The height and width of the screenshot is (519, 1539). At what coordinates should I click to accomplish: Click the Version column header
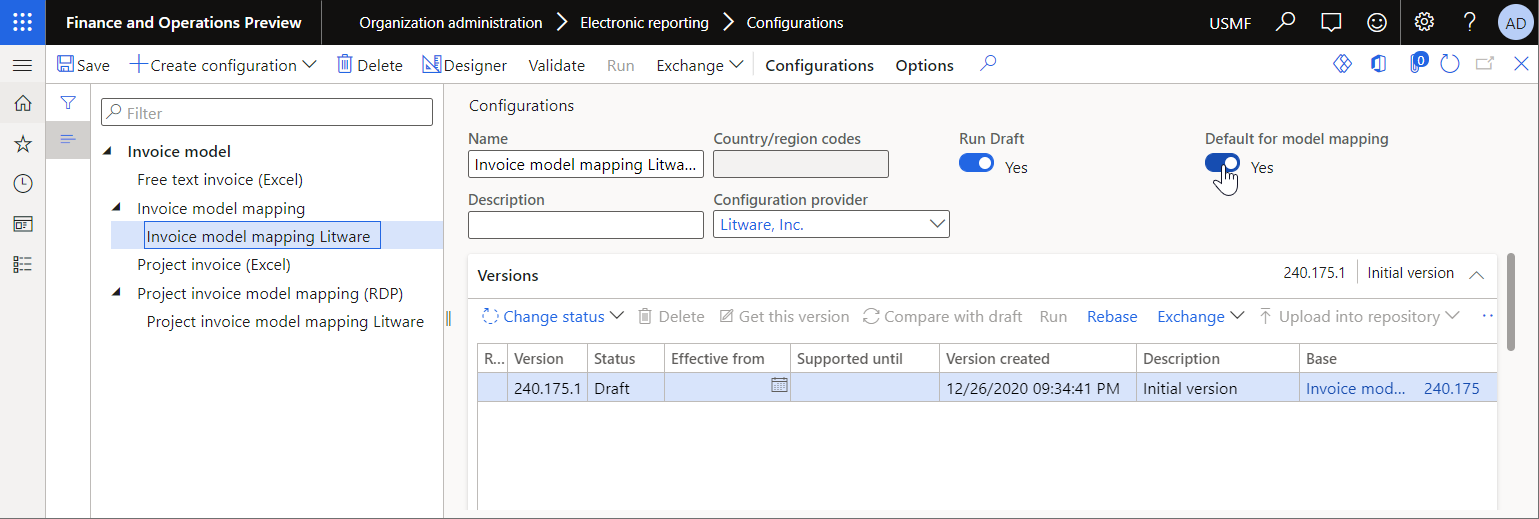(x=546, y=358)
